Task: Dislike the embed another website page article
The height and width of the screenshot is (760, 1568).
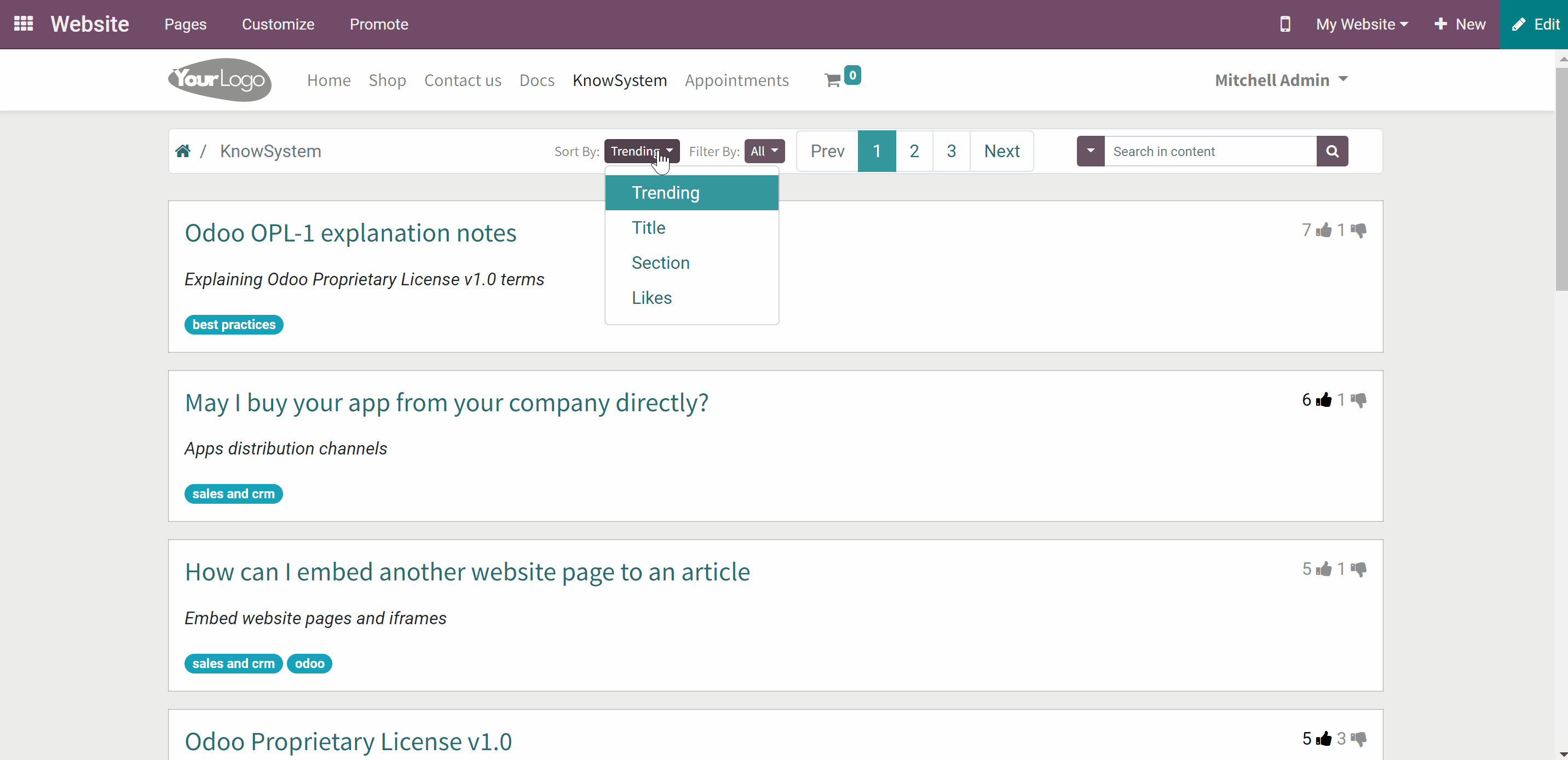Action: (x=1359, y=569)
